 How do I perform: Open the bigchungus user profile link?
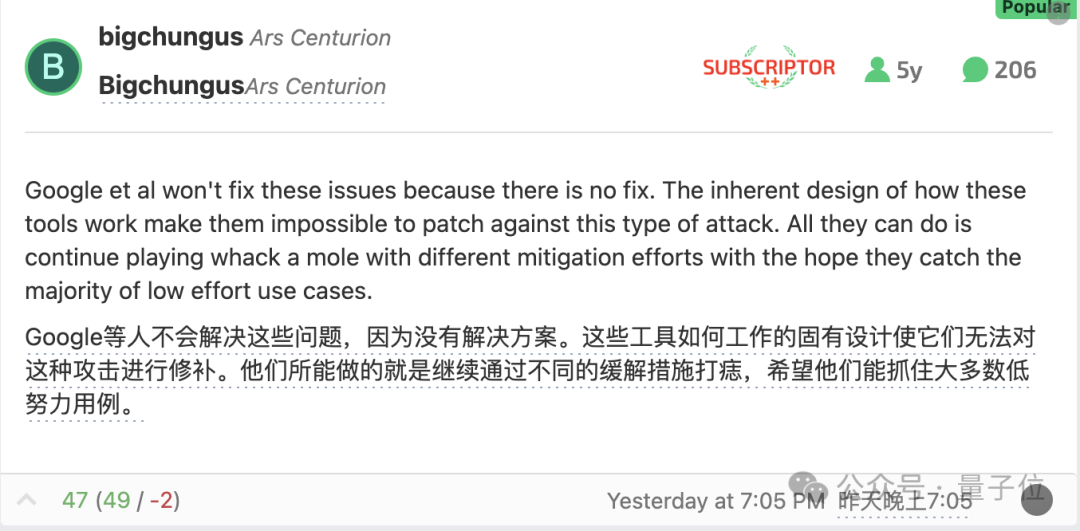pos(171,38)
